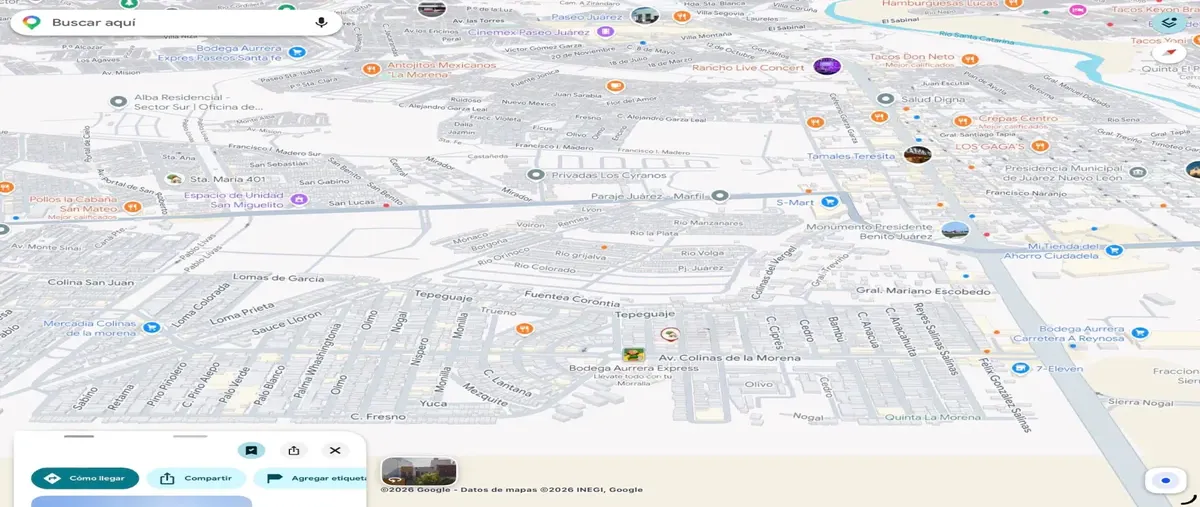Viewport: 1200px width, 507px height.
Task: Click the Av. Colinas de la Morena label
Action: (x=729, y=358)
